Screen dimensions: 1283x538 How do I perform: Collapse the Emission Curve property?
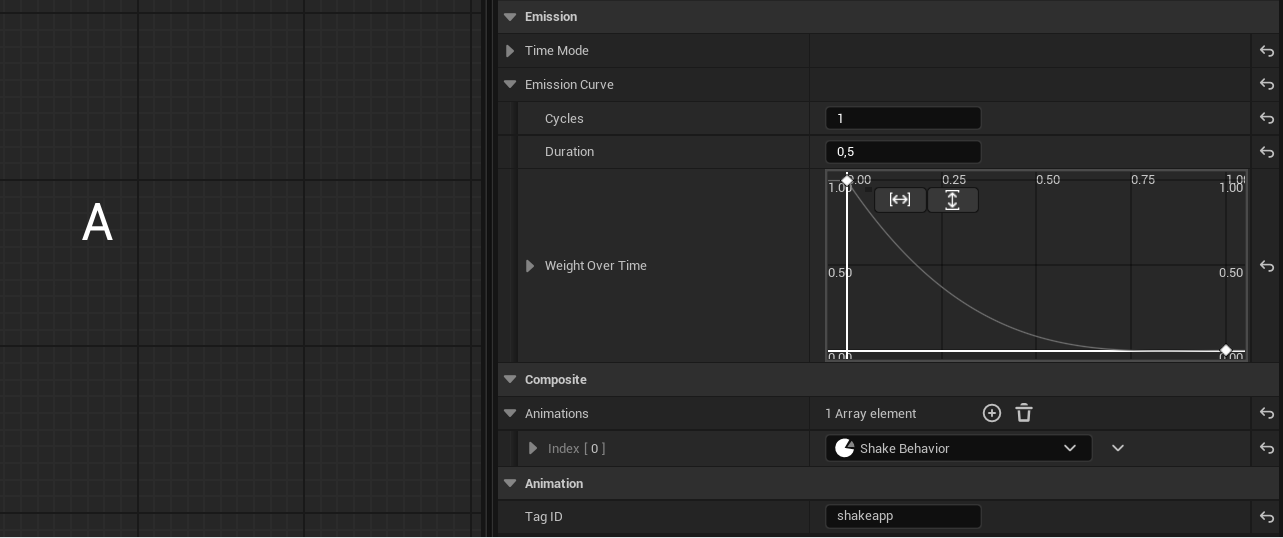510,85
